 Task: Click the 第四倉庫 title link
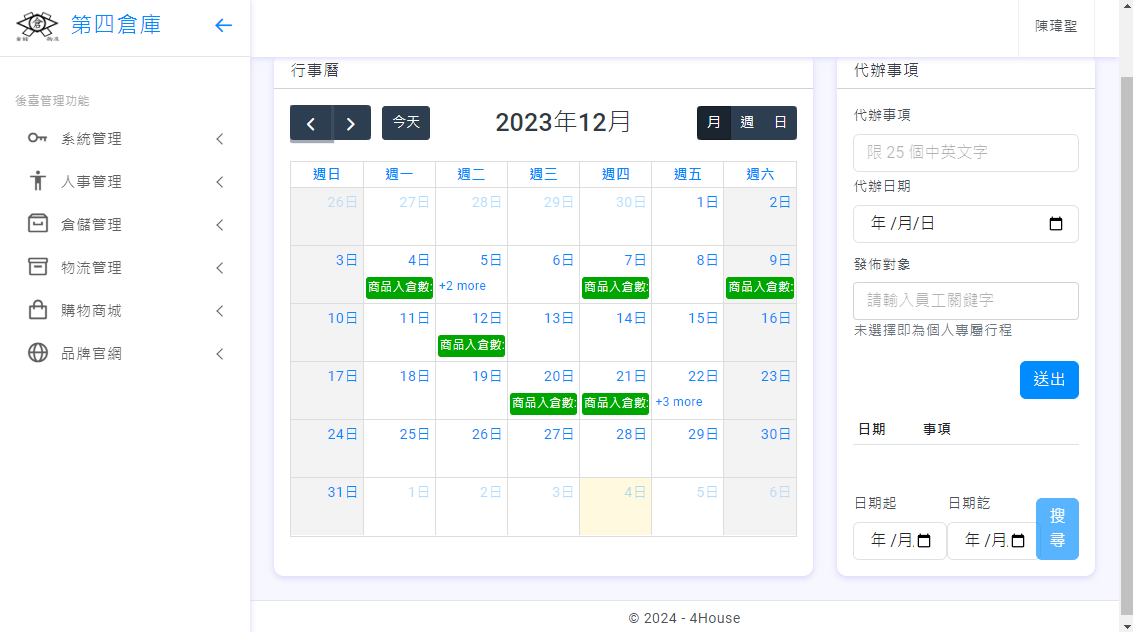116,25
